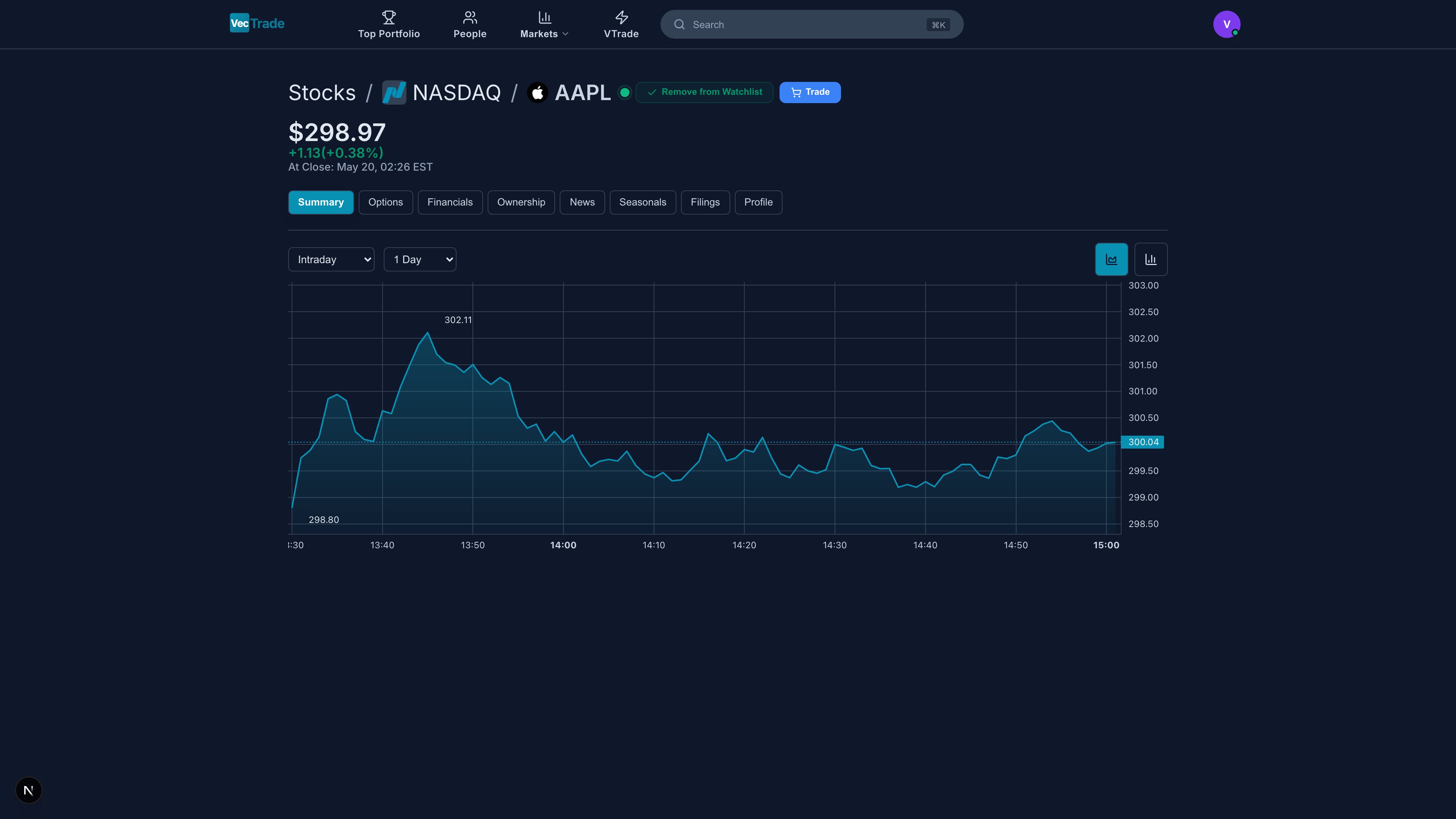Viewport: 1456px width, 819px height.
Task: Open Top Portfolio trophy icon
Action: 389,17
